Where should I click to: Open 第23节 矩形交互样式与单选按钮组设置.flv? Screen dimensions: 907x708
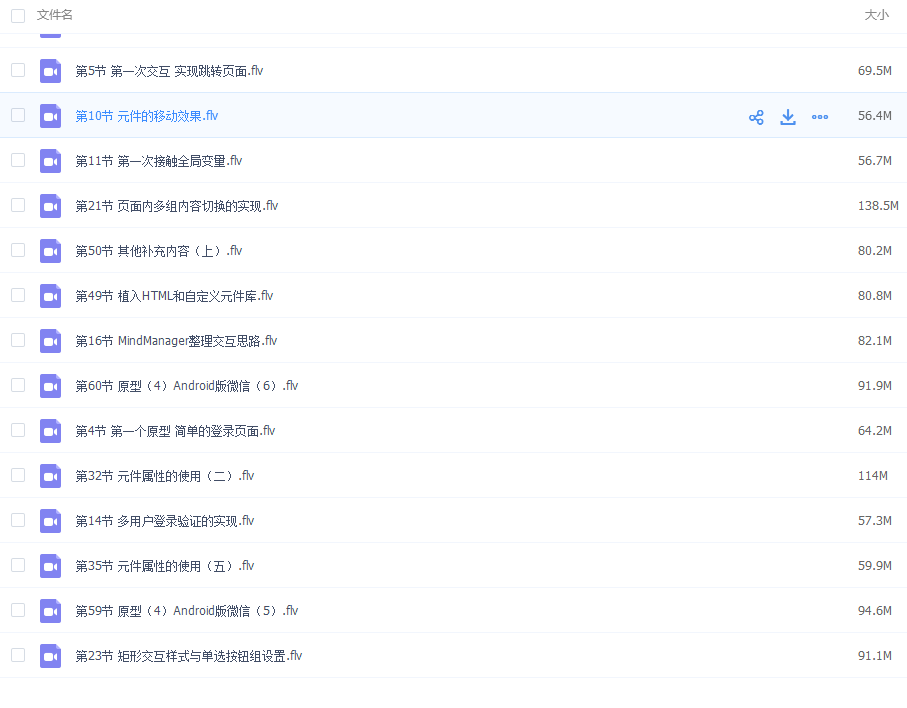[189, 656]
